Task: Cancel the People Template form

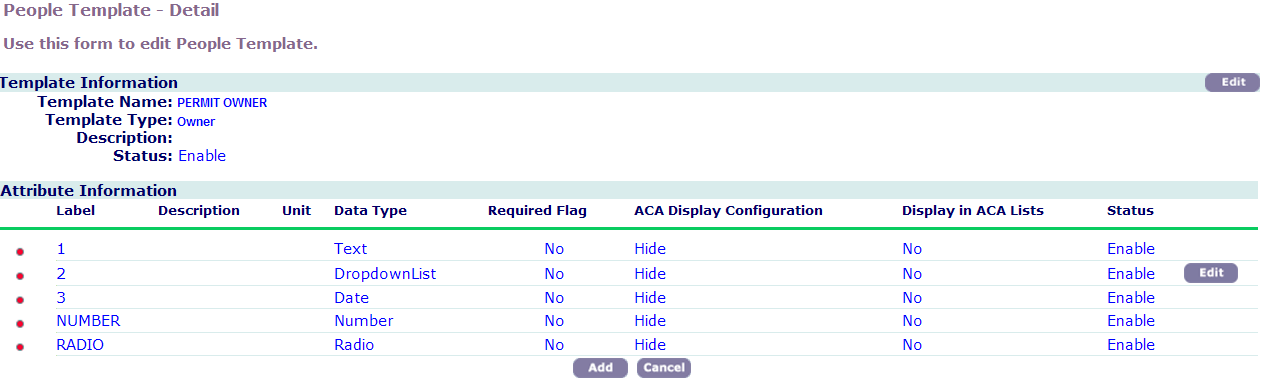Action: [664, 368]
